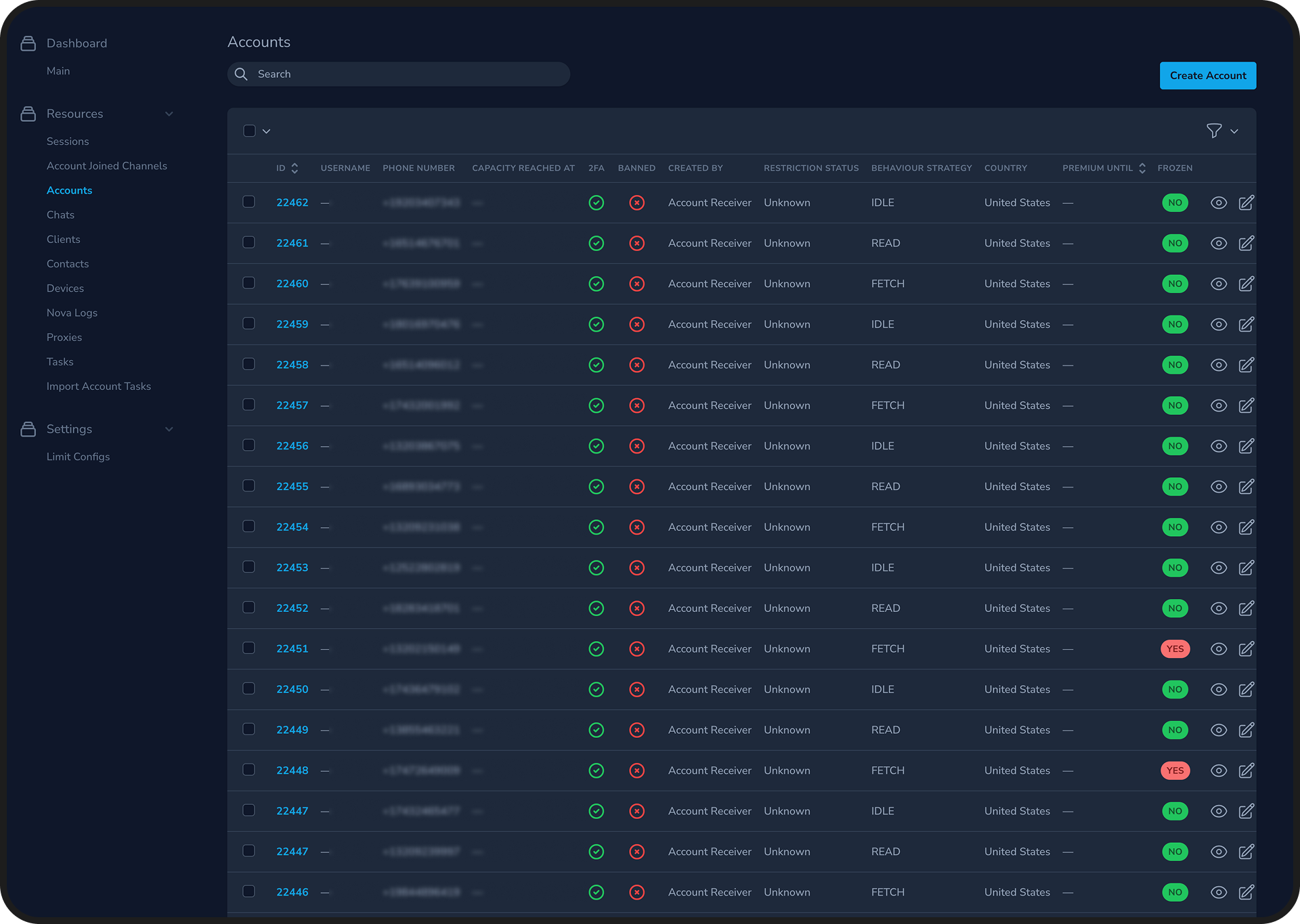This screenshot has width=1300, height=924.
Task: Click the Dashboard sidebar icon
Action: (x=28, y=43)
